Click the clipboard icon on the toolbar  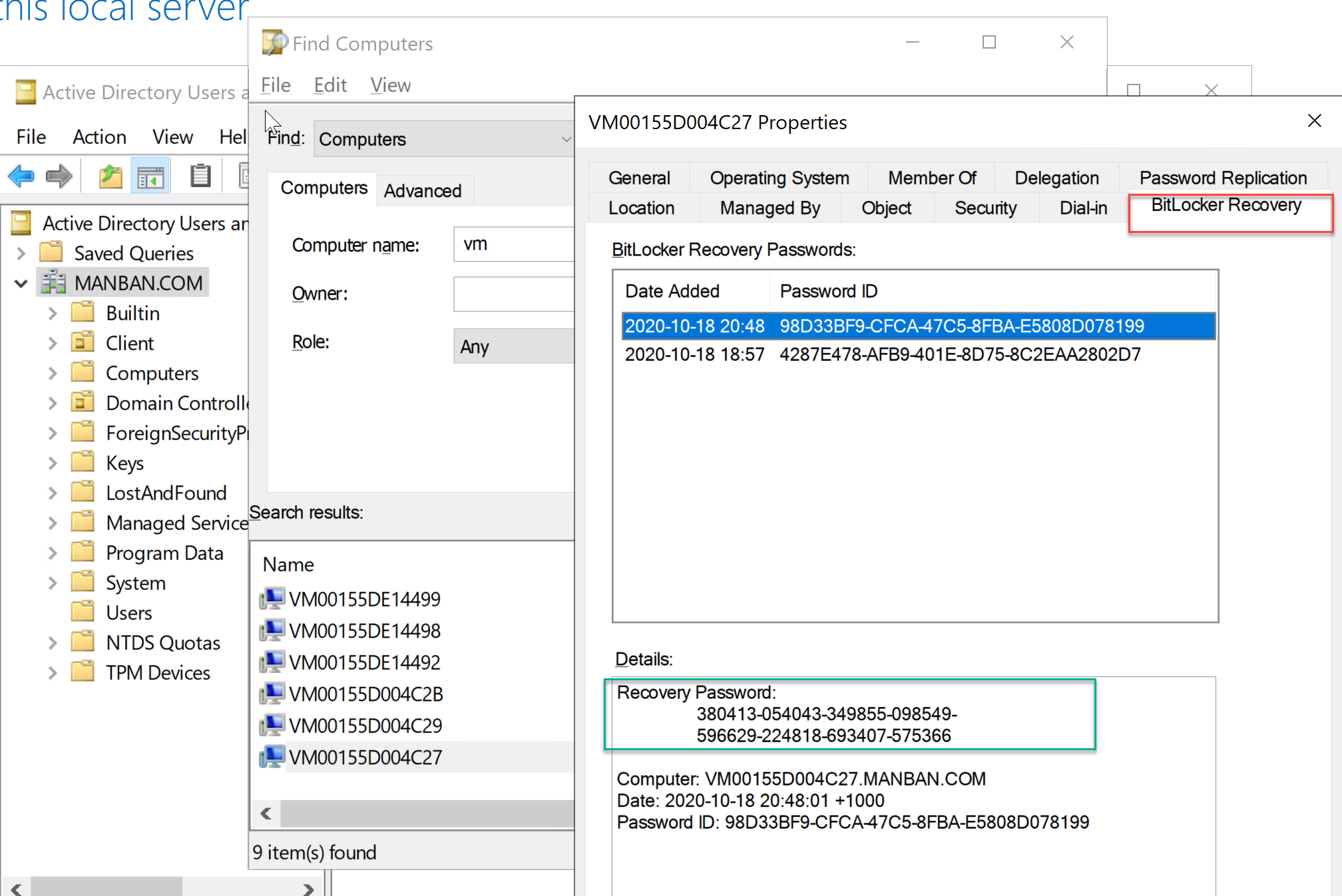(199, 175)
